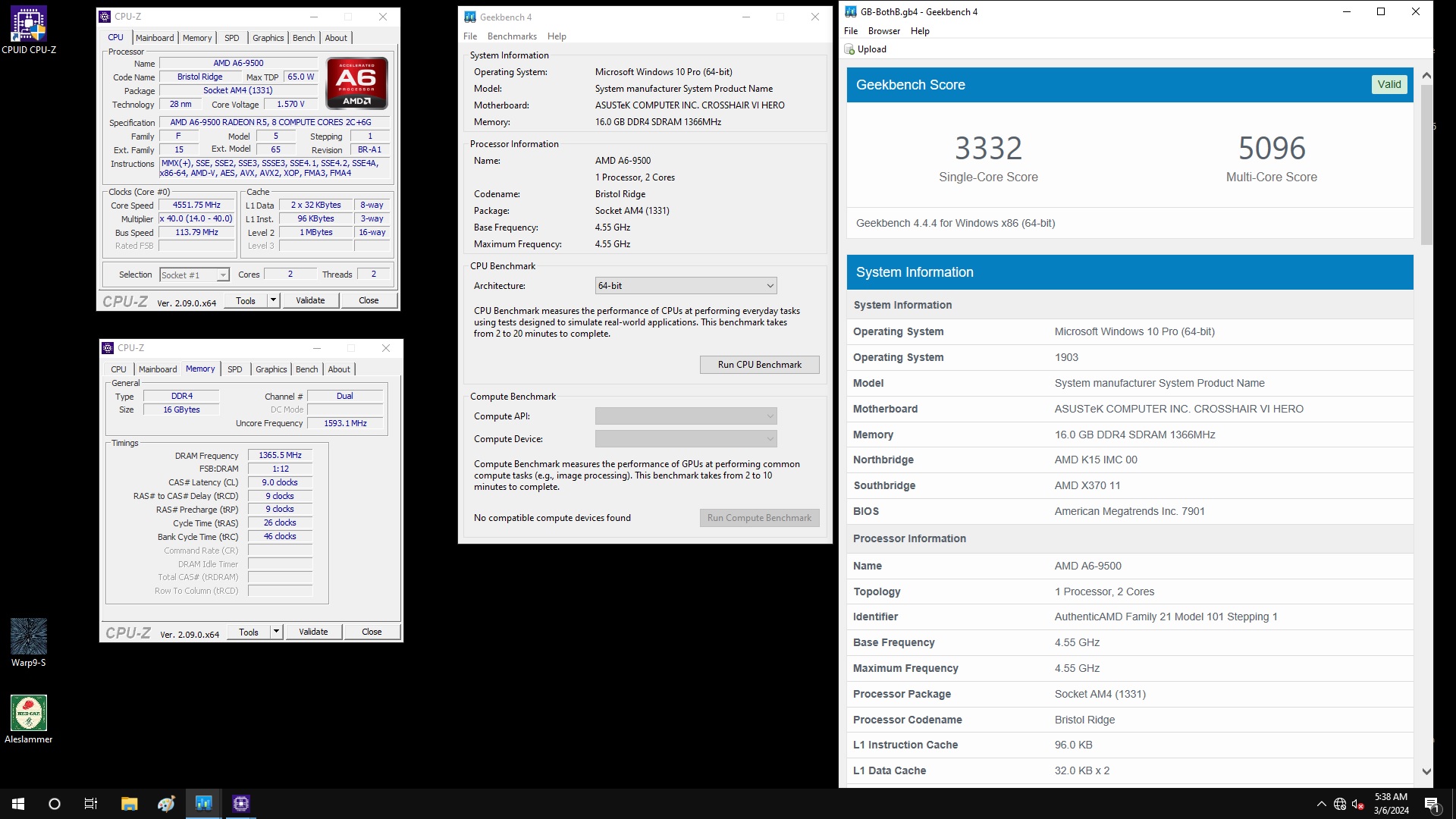Click the Geekbench results scrollbar thumb
The height and width of the screenshot is (819, 1456).
point(1426,164)
